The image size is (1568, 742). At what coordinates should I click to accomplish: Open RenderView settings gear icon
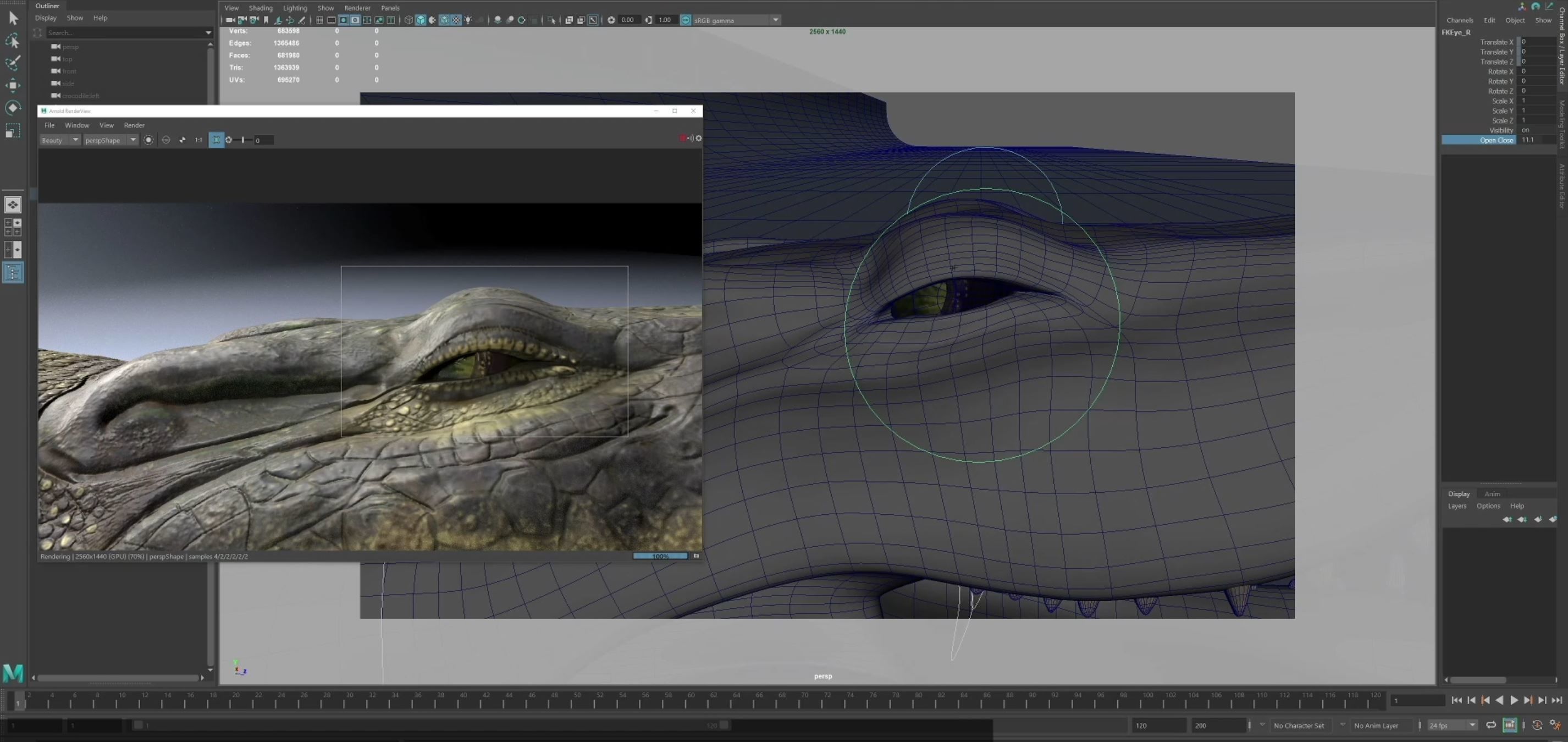point(699,138)
